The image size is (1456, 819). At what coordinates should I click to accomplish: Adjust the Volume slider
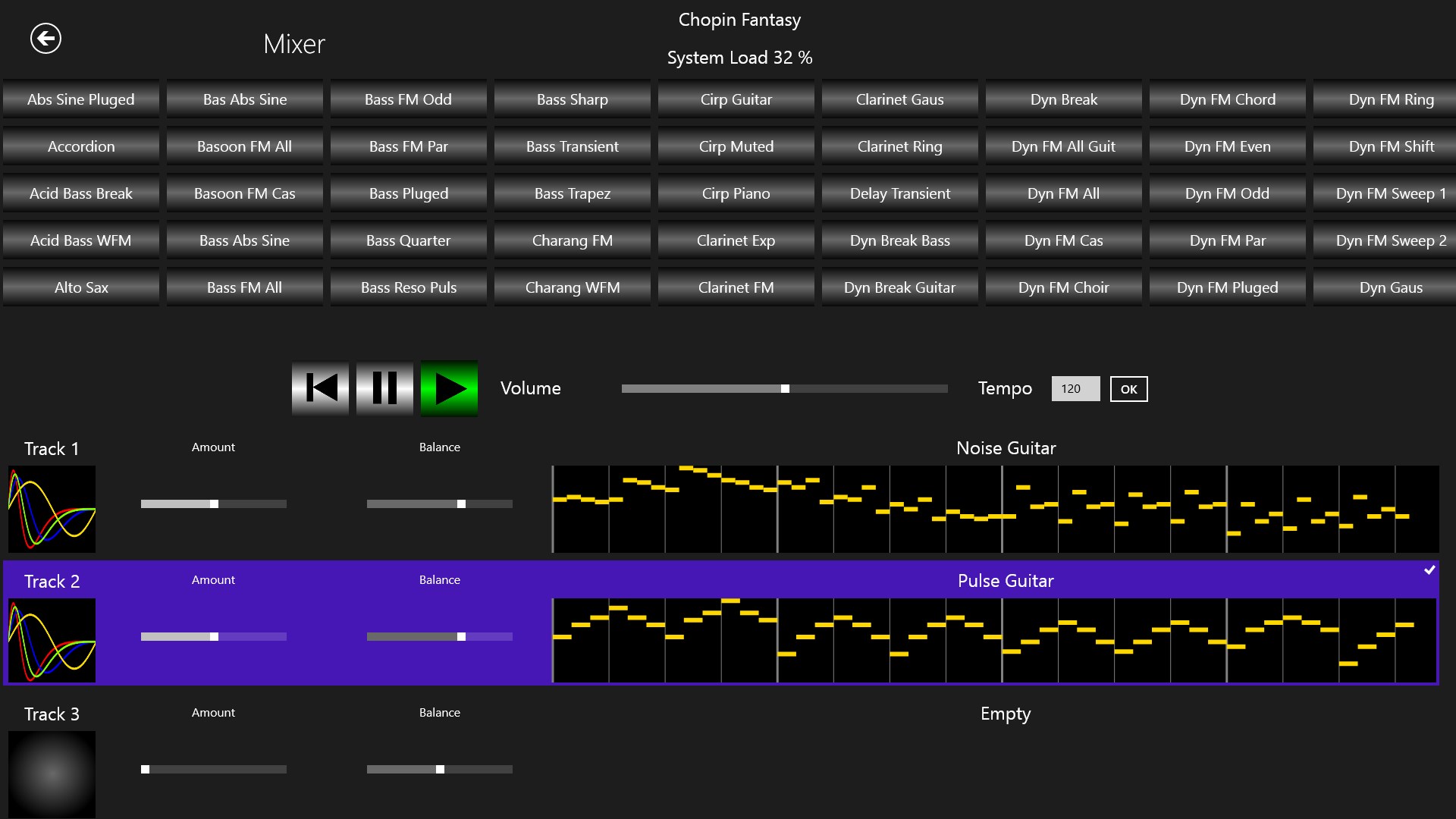(x=785, y=388)
